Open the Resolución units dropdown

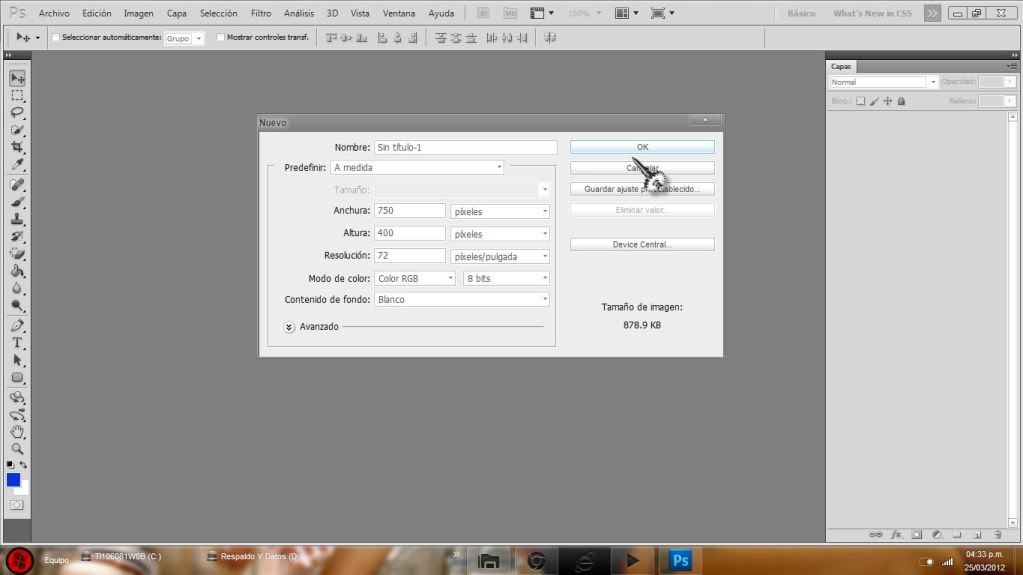[500, 256]
